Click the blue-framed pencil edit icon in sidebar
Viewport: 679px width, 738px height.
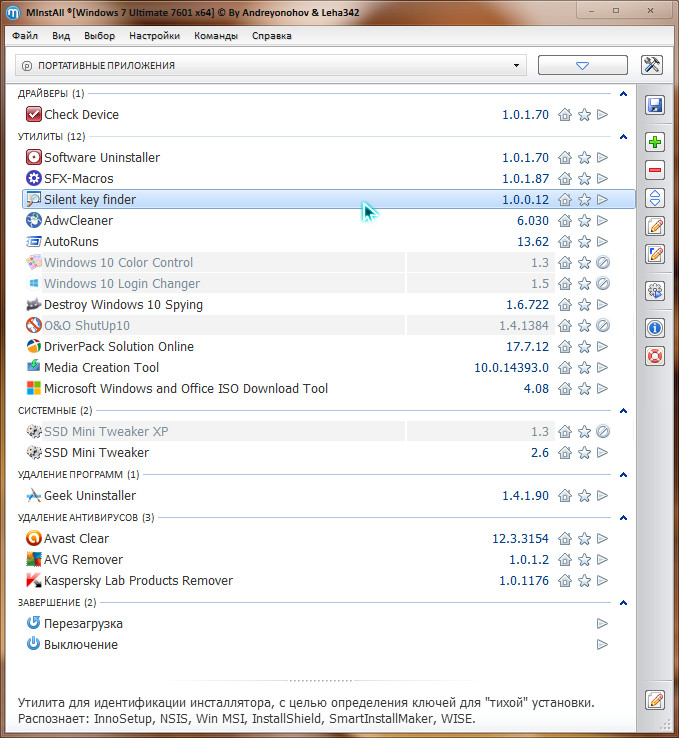coord(655,254)
